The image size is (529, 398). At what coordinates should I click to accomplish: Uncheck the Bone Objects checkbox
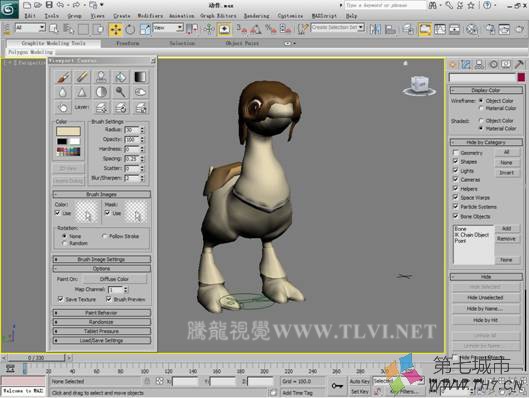(455, 216)
